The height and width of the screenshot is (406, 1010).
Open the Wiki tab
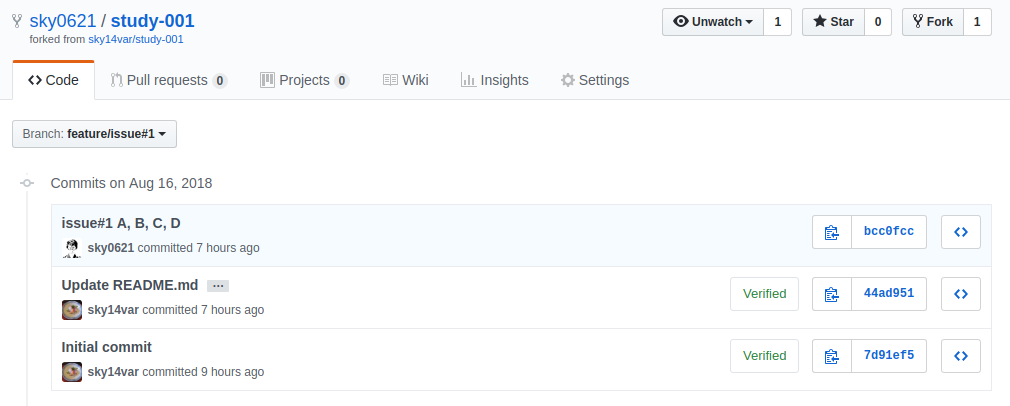[x=405, y=80]
